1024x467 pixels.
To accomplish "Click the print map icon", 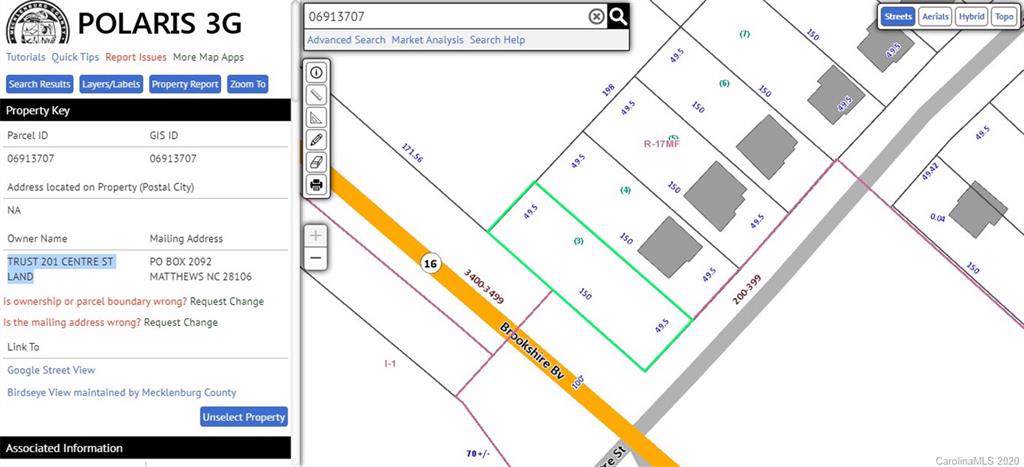I will [x=317, y=185].
